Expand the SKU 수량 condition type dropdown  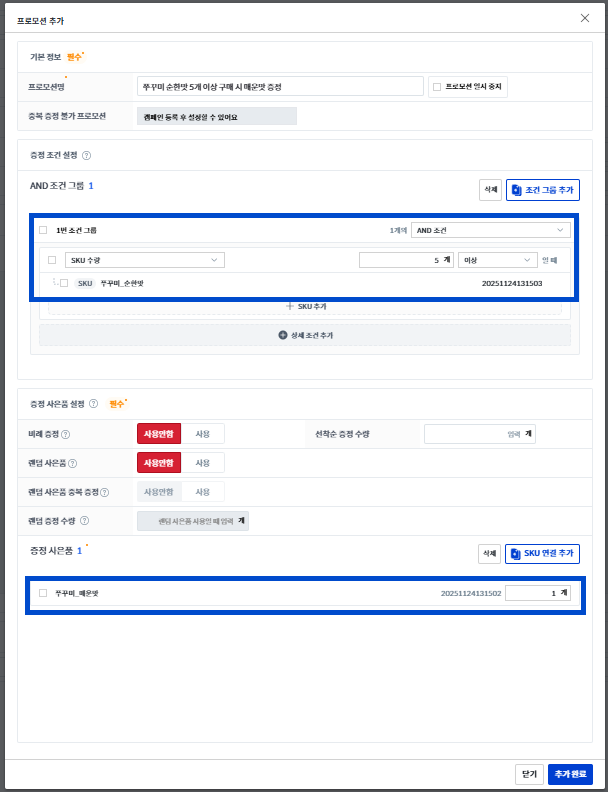pyautogui.click(x=145, y=260)
